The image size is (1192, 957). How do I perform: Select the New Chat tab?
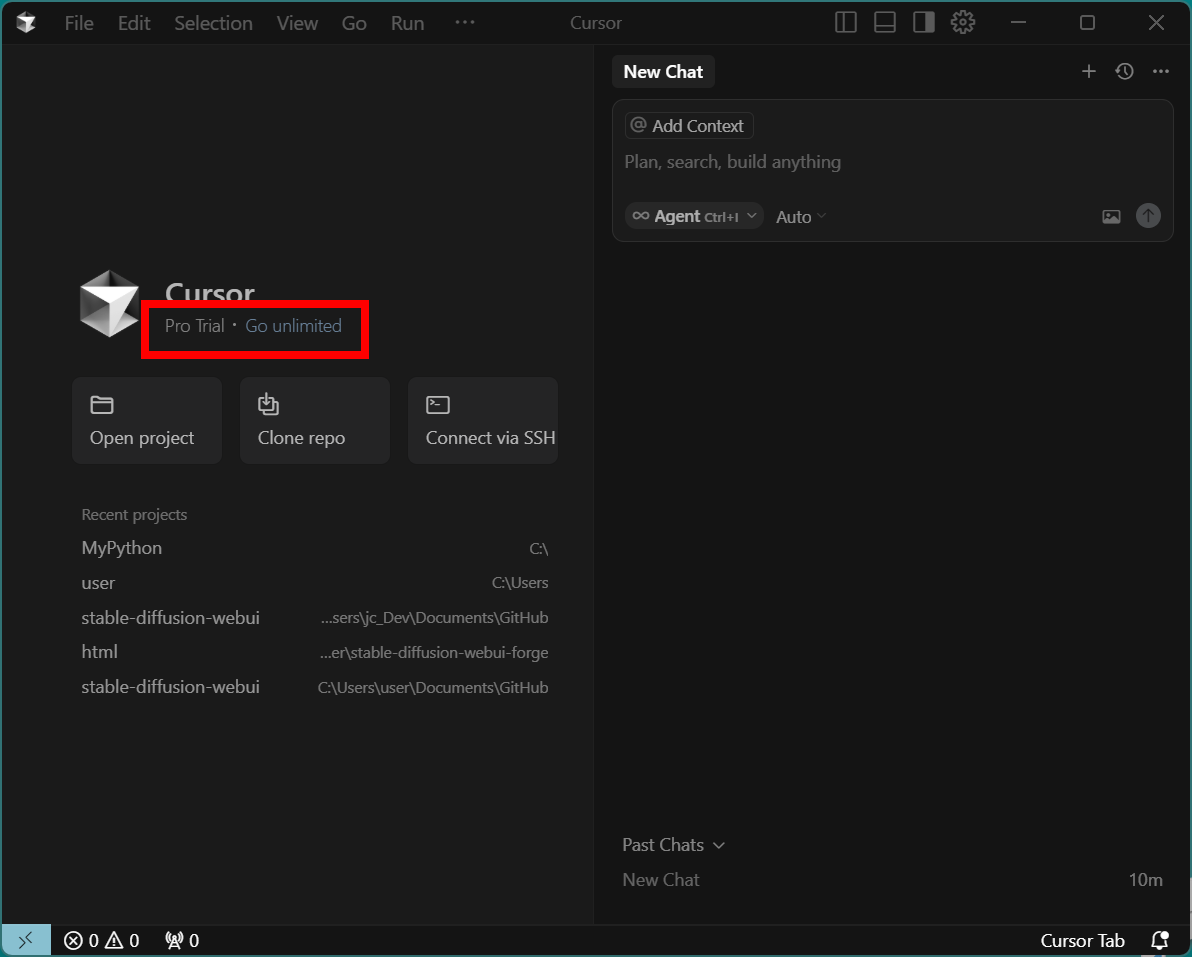pos(663,71)
